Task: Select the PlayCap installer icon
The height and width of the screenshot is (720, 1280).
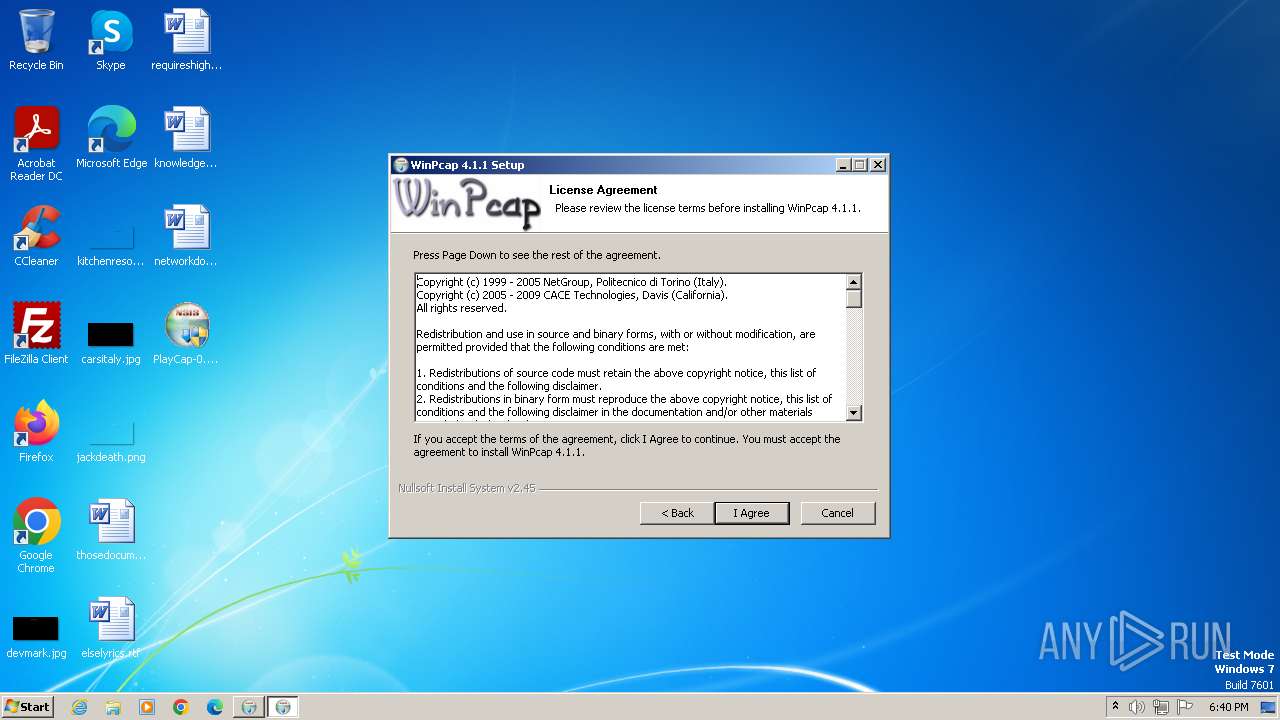Action: (x=186, y=334)
